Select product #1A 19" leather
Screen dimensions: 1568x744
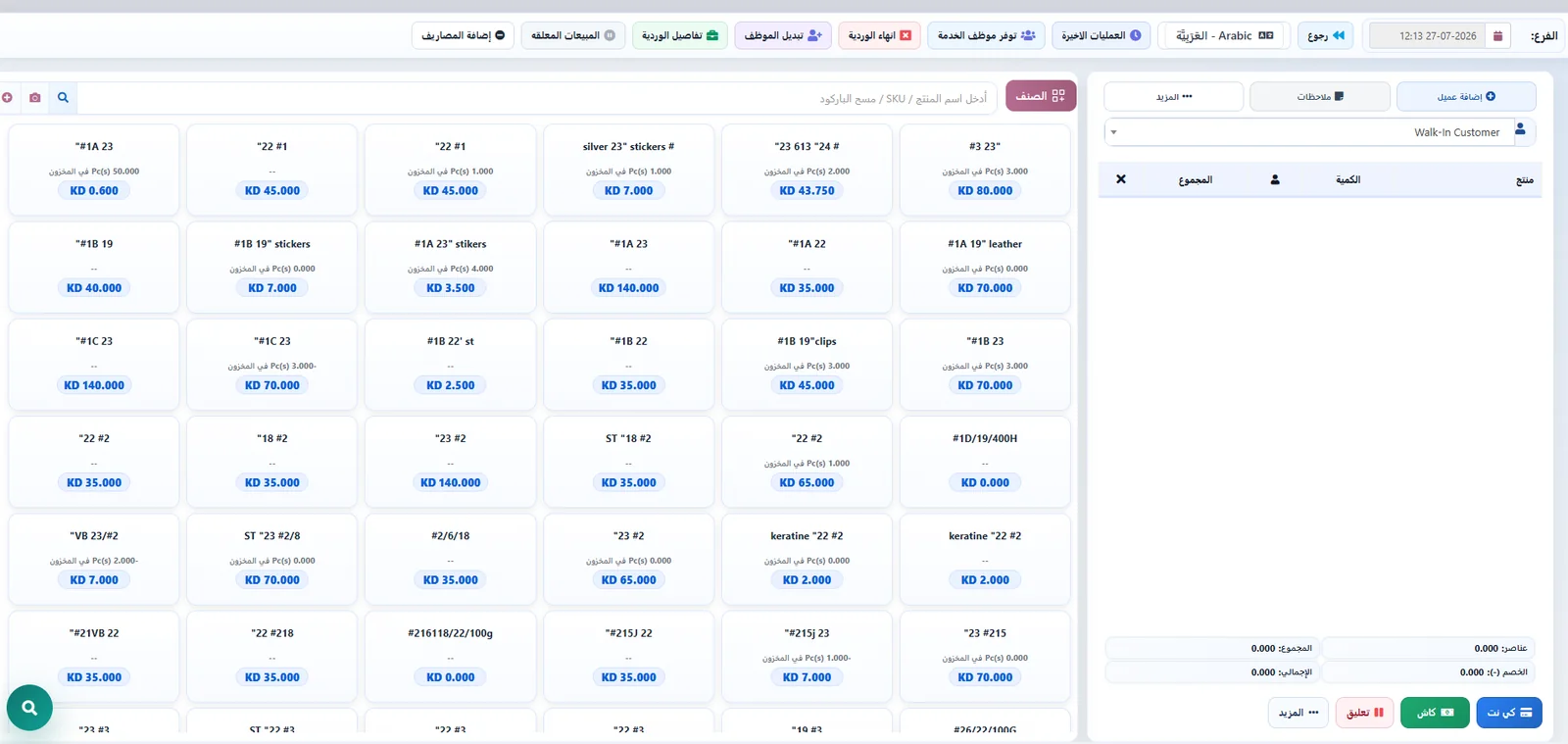(x=985, y=267)
